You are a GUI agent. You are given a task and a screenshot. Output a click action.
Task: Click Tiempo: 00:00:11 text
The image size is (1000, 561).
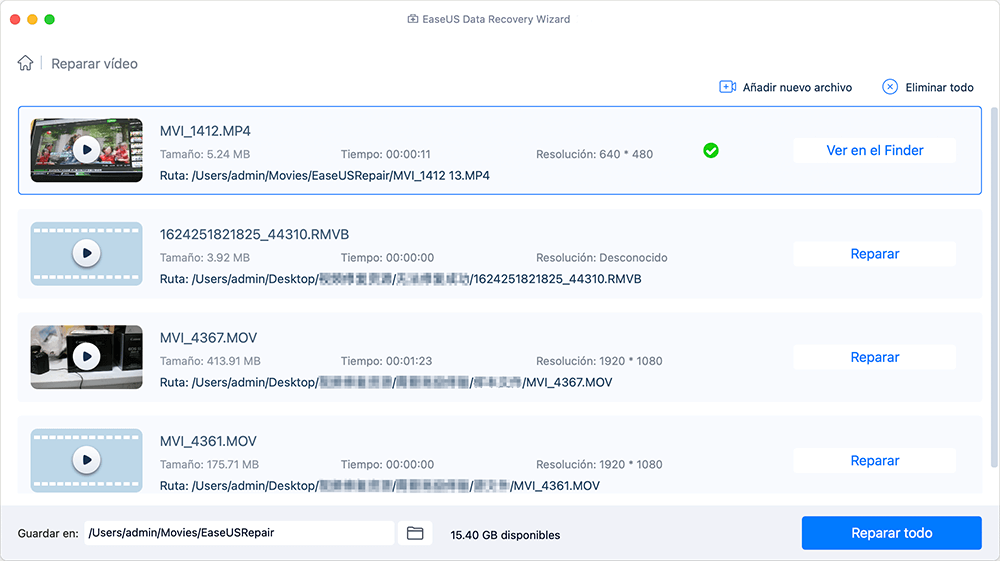click(x=385, y=154)
